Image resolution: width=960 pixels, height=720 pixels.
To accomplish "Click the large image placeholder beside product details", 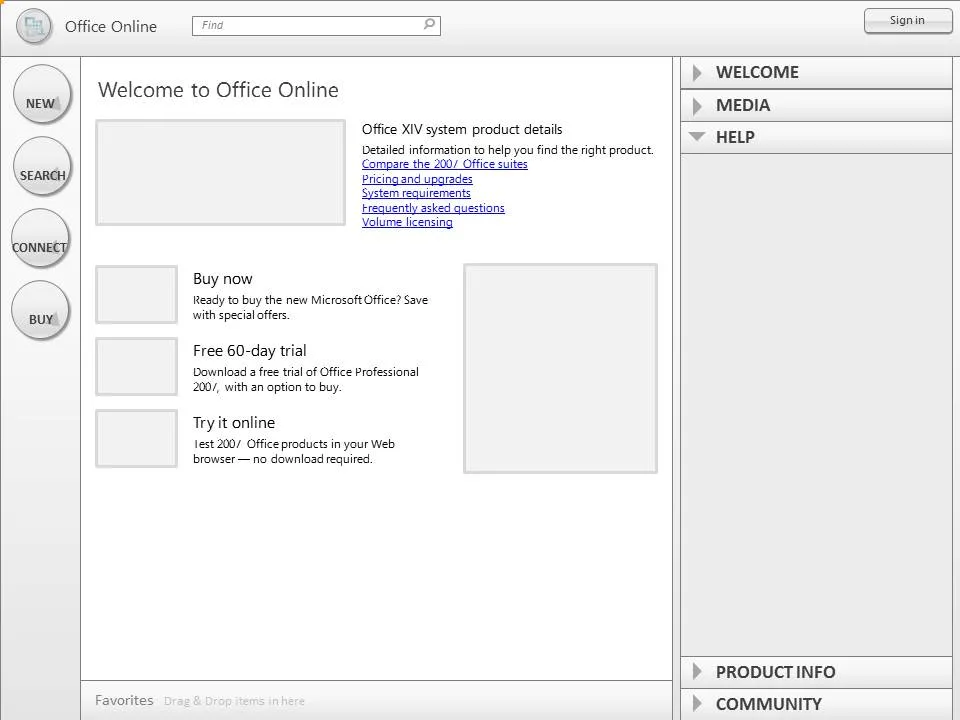I will [x=220, y=173].
